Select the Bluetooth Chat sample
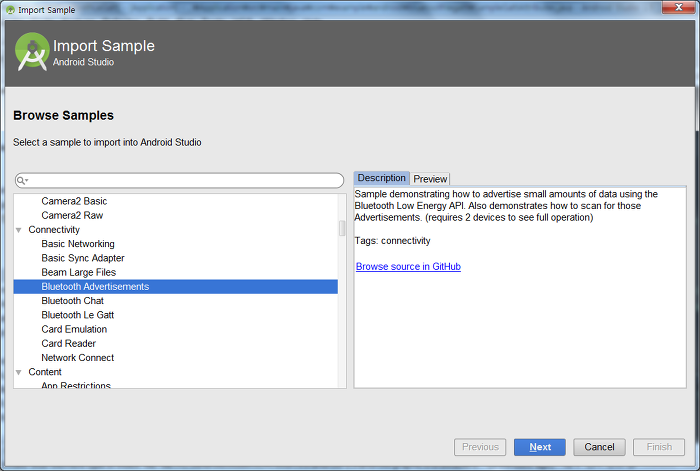 pyautogui.click(x=72, y=301)
